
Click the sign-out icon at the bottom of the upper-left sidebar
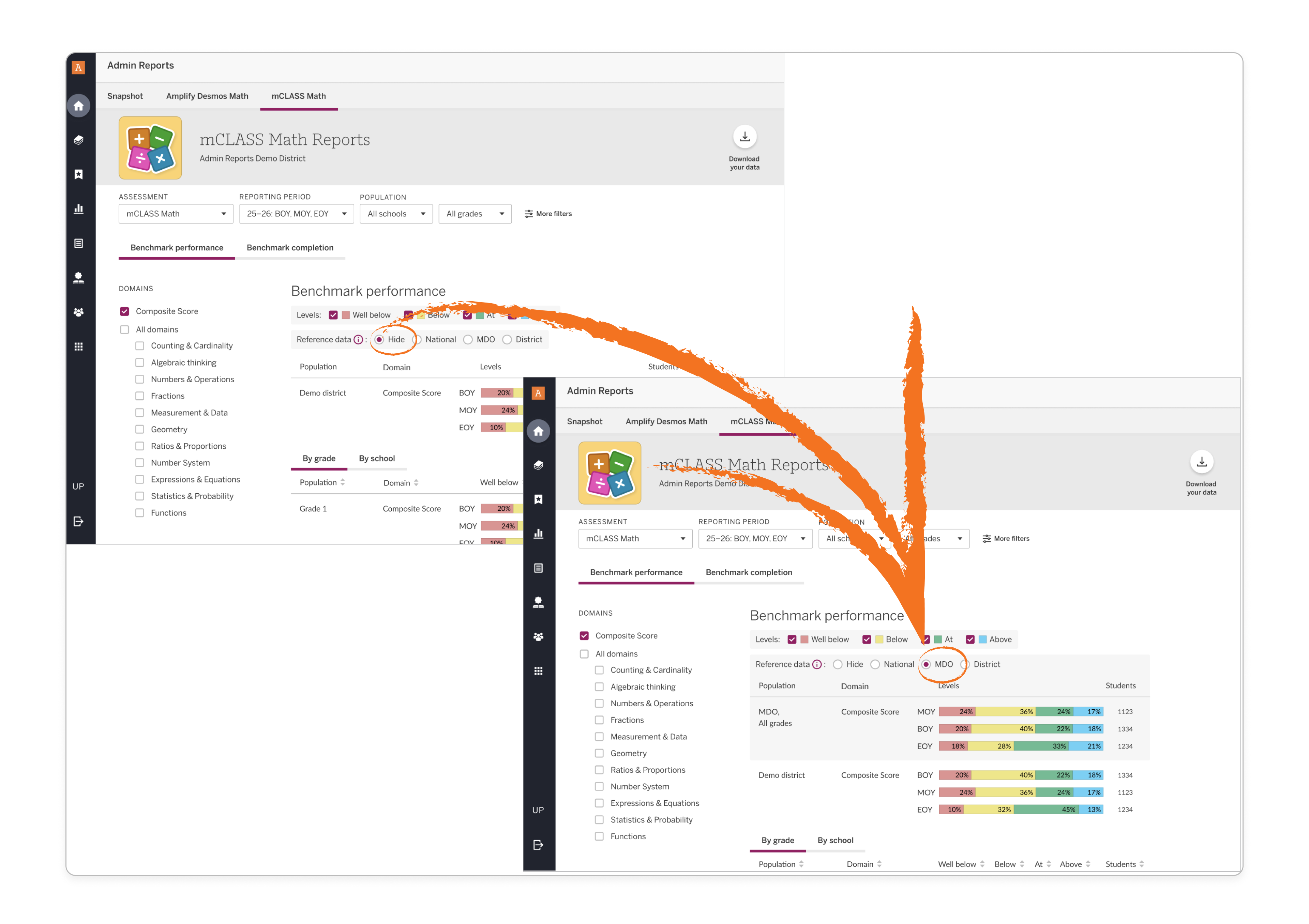coord(79,521)
